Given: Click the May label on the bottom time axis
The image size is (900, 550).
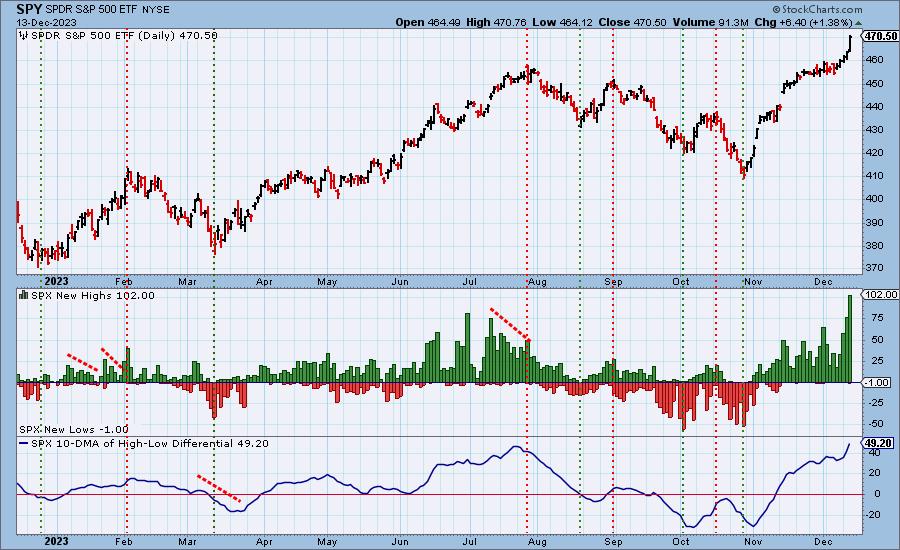Looking at the screenshot, I should (x=327, y=541).
